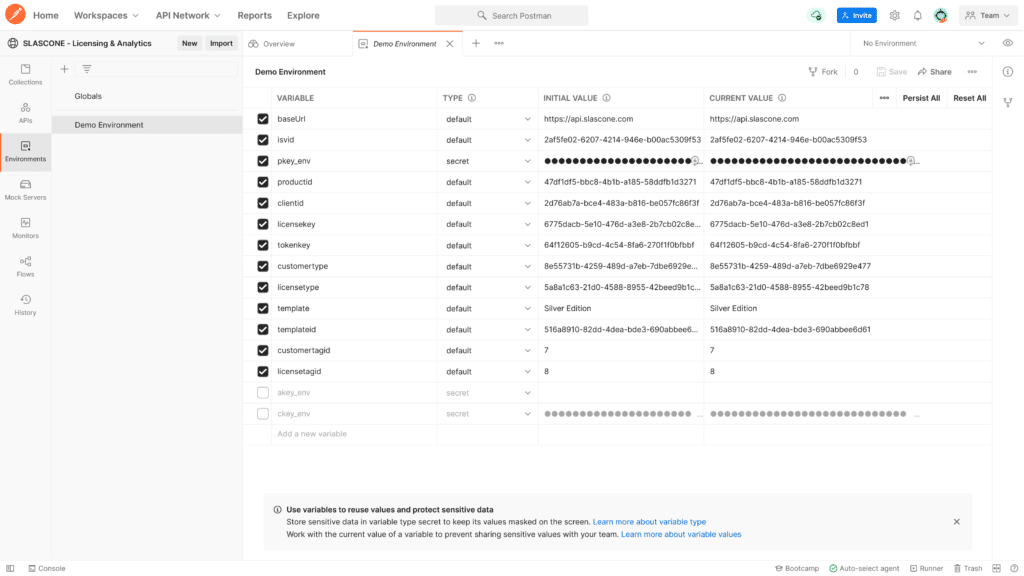Expand the Team dropdown
1024x576 pixels.
click(987, 15)
